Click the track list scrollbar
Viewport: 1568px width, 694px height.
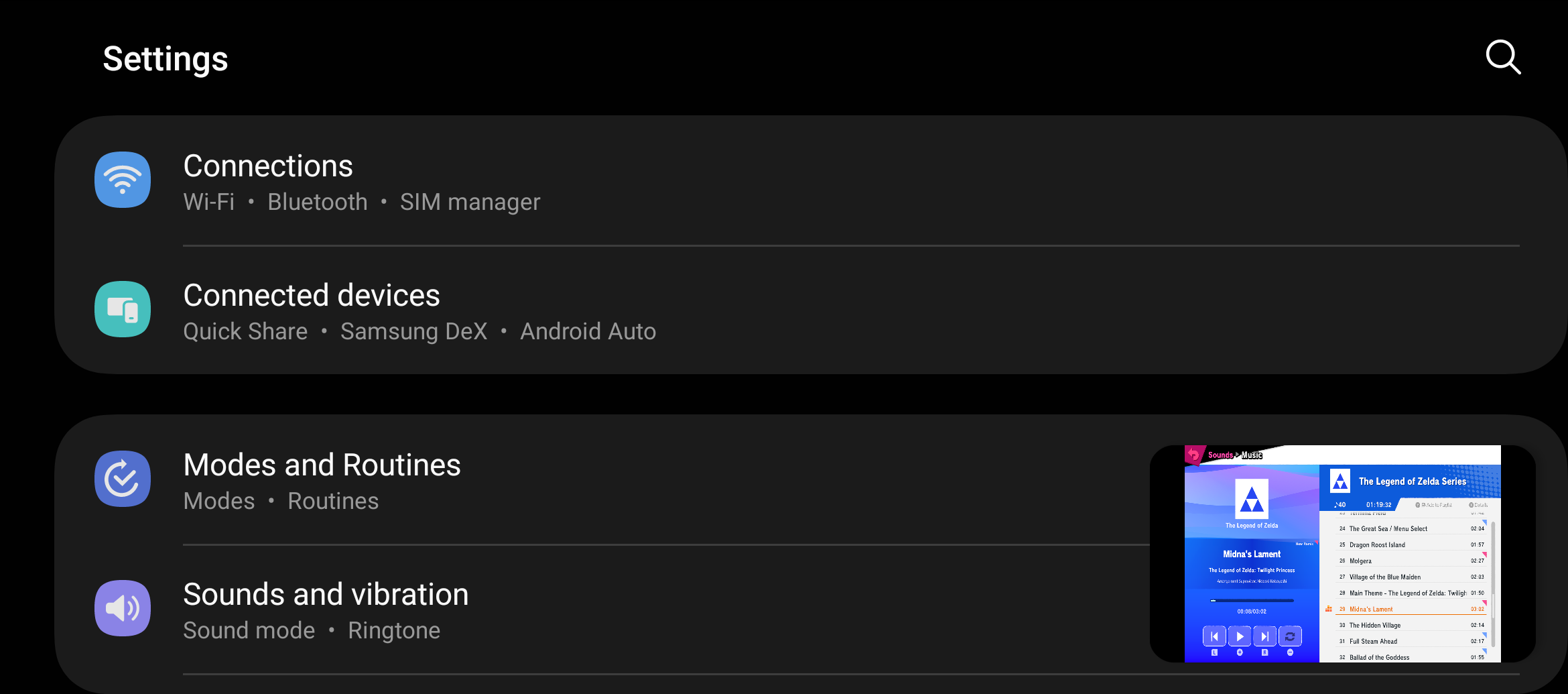tap(1493, 583)
